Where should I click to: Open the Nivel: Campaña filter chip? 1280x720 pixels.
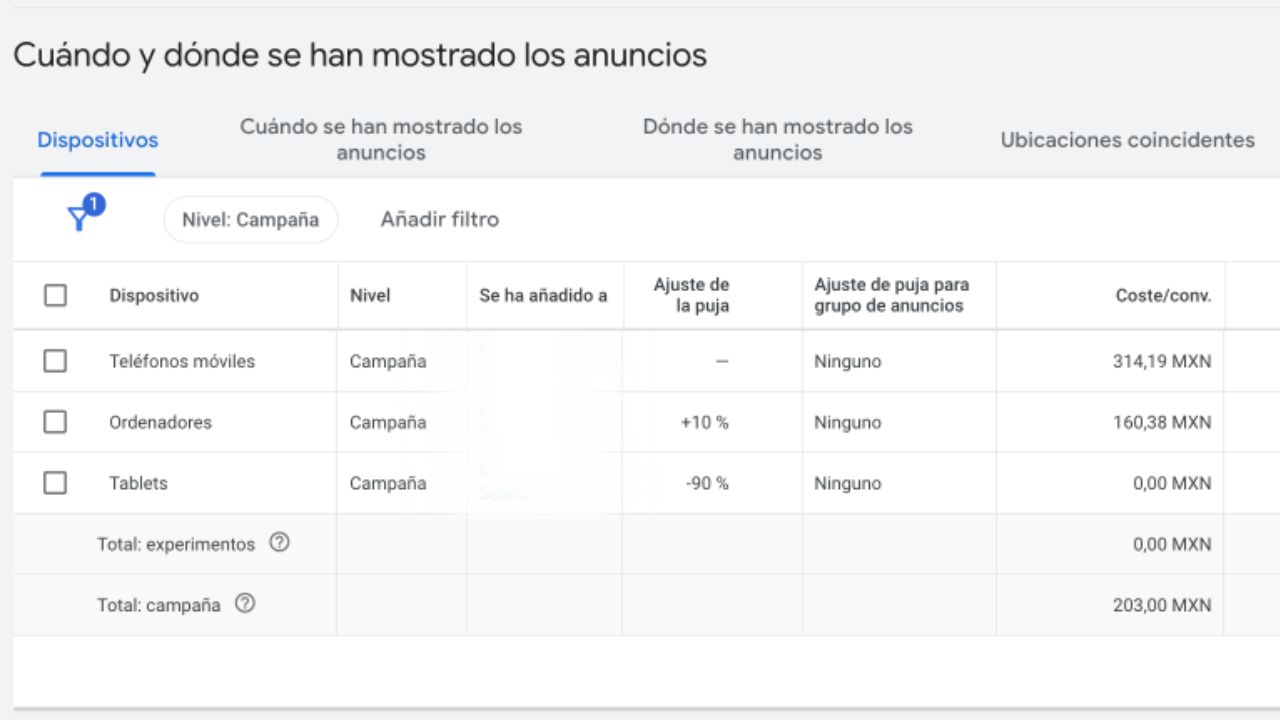click(251, 219)
